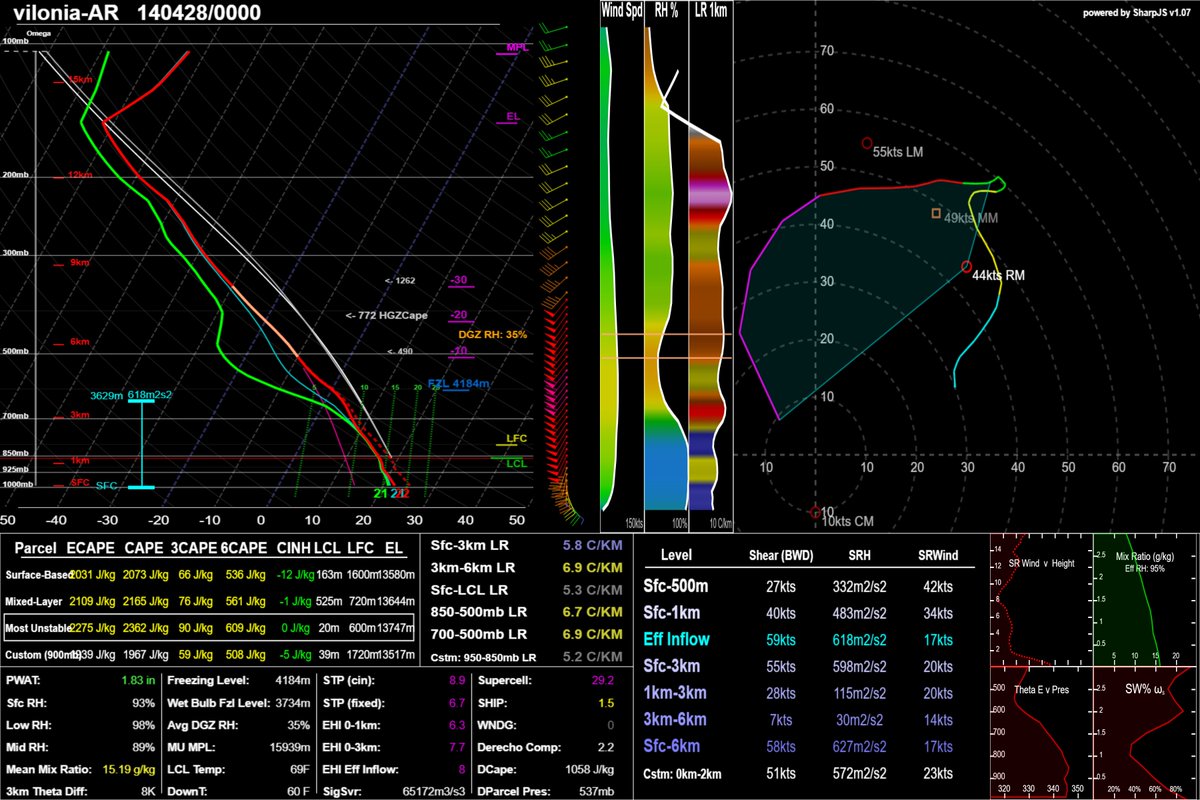Click the Surface-Based CAPE value '2073 J/kg'
Image resolution: width=1200 pixels, height=800 pixels.
[x=143, y=576]
